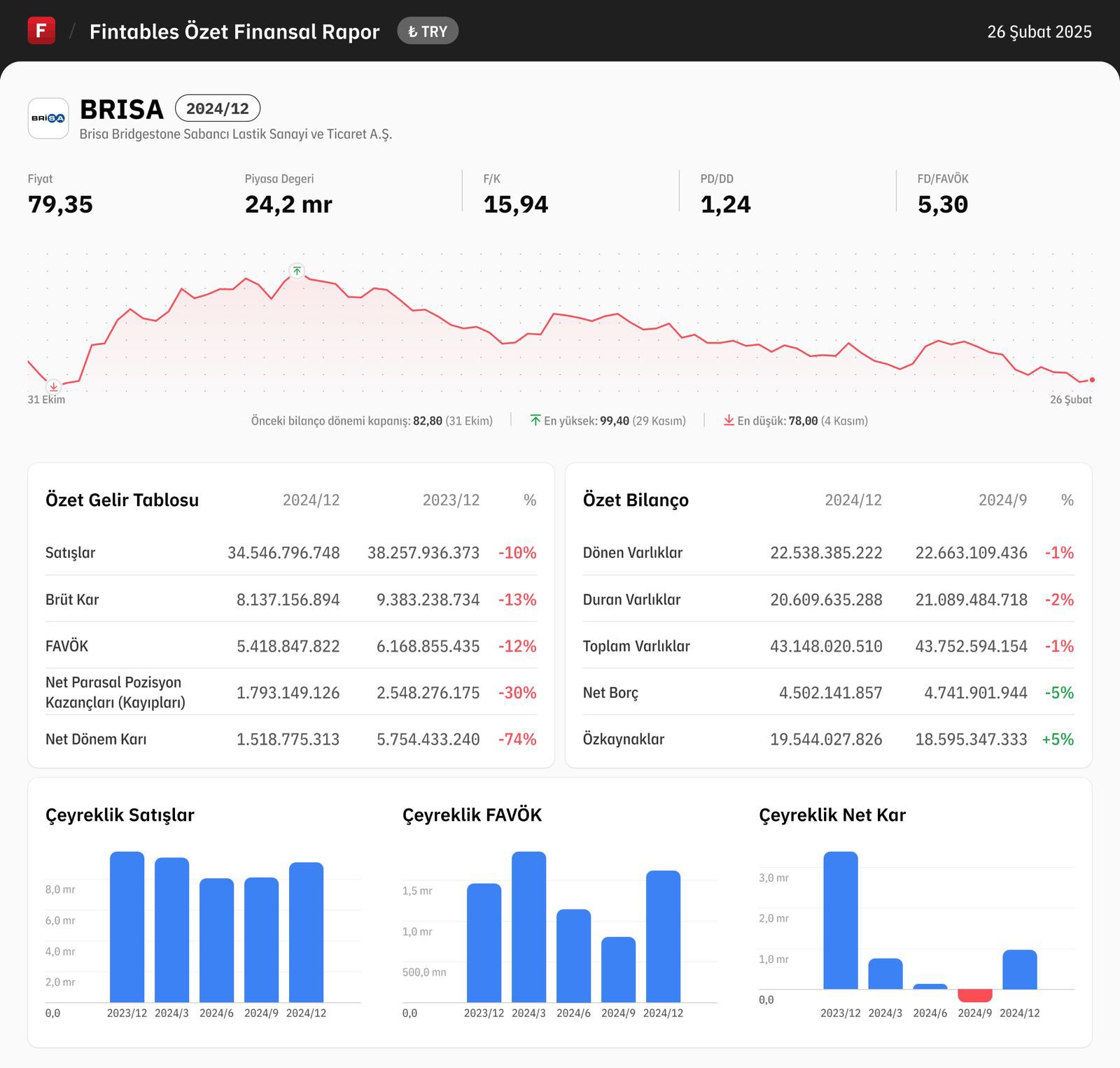Image resolution: width=1120 pixels, height=1068 pixels.
Task: Click the Çeyreklik FAVÖK chart title
Action: 472,815
